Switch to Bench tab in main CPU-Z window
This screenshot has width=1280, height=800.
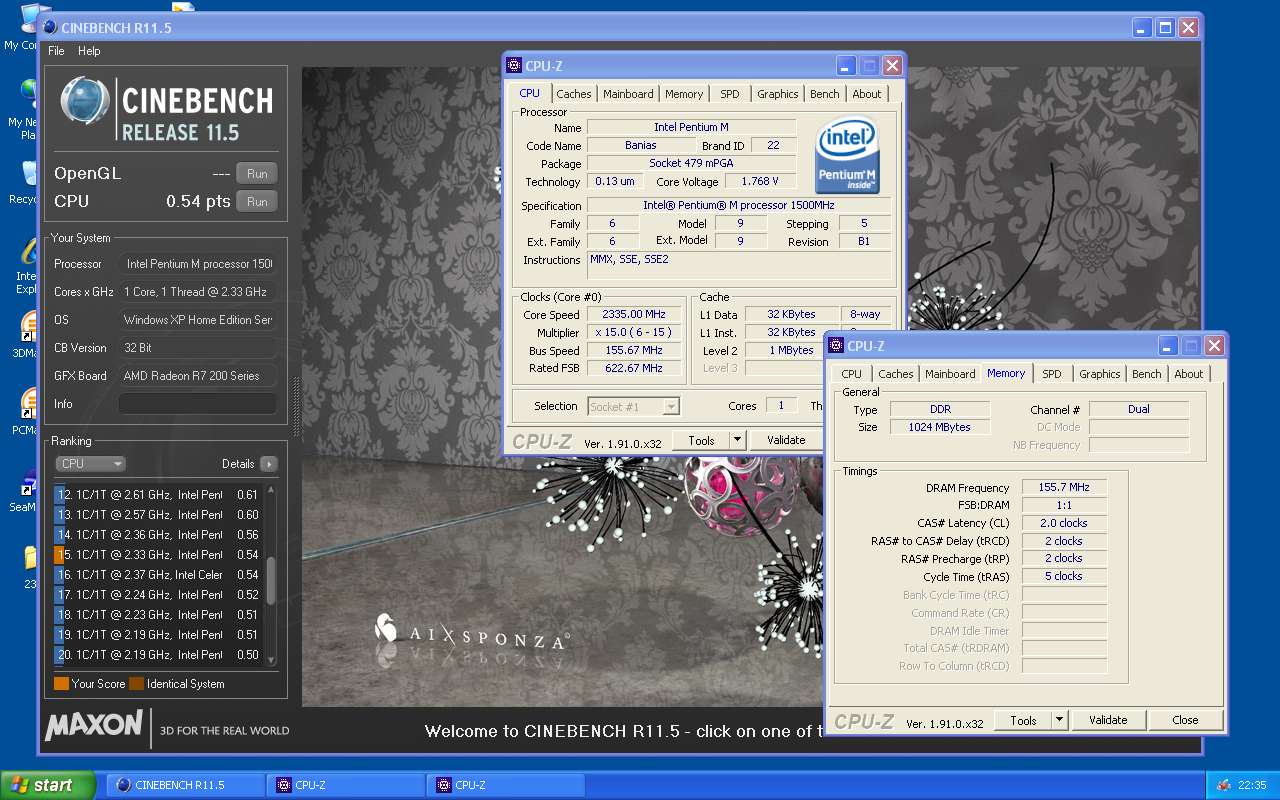click(x=825, y=94)
